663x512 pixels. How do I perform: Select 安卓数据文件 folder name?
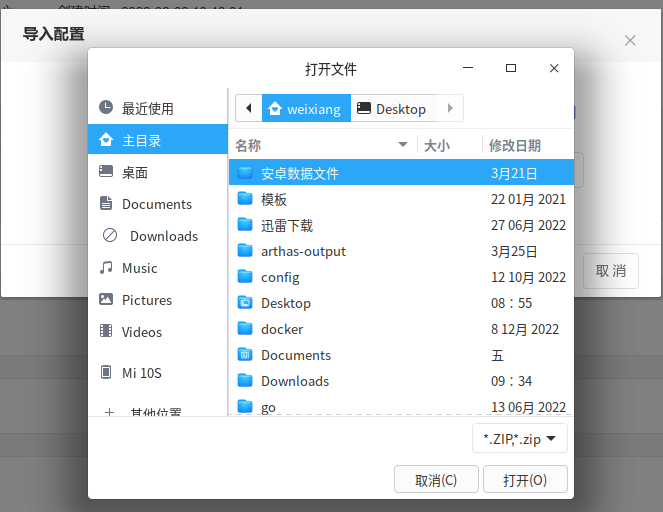[x=300, y=173]
